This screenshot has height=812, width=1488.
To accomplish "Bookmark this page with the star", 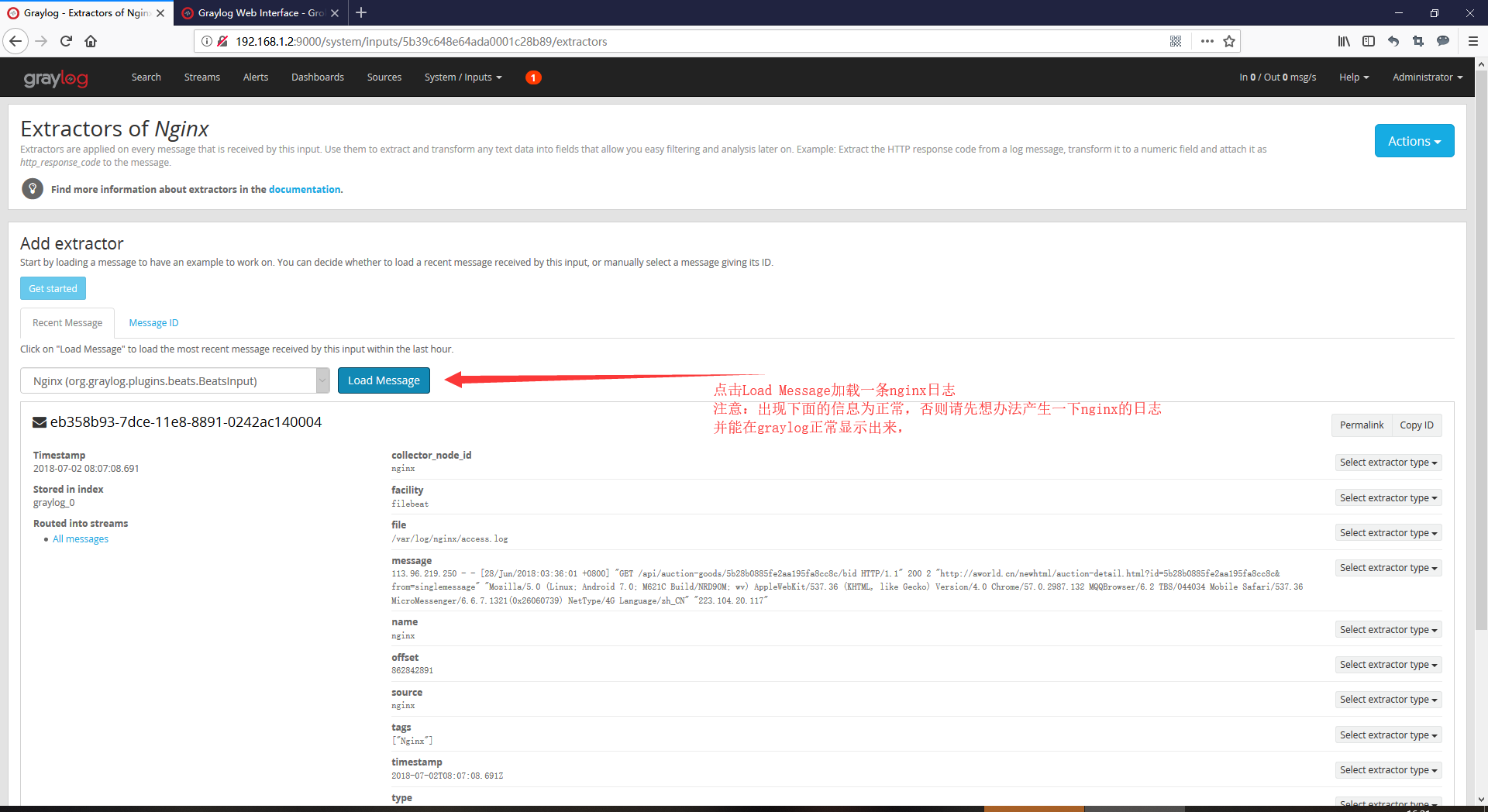I will [1229, 41].
